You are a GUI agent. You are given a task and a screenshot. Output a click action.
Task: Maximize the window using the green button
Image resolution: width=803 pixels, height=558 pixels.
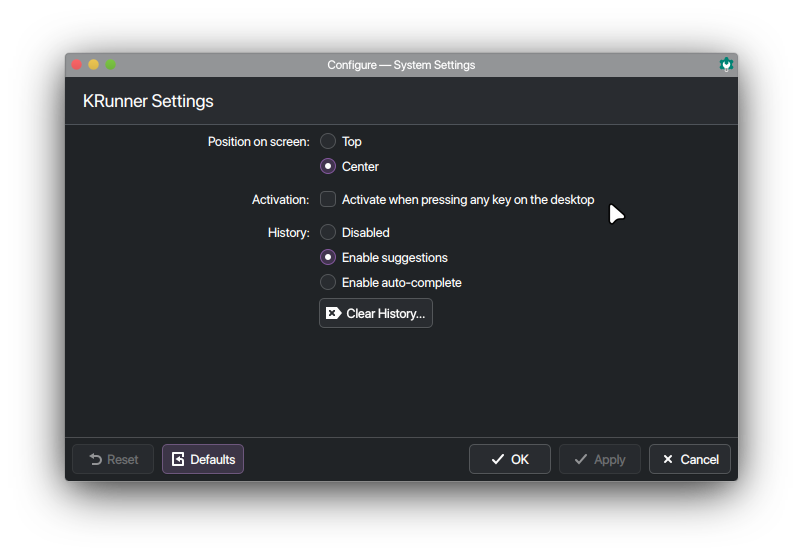coord(110,65)
